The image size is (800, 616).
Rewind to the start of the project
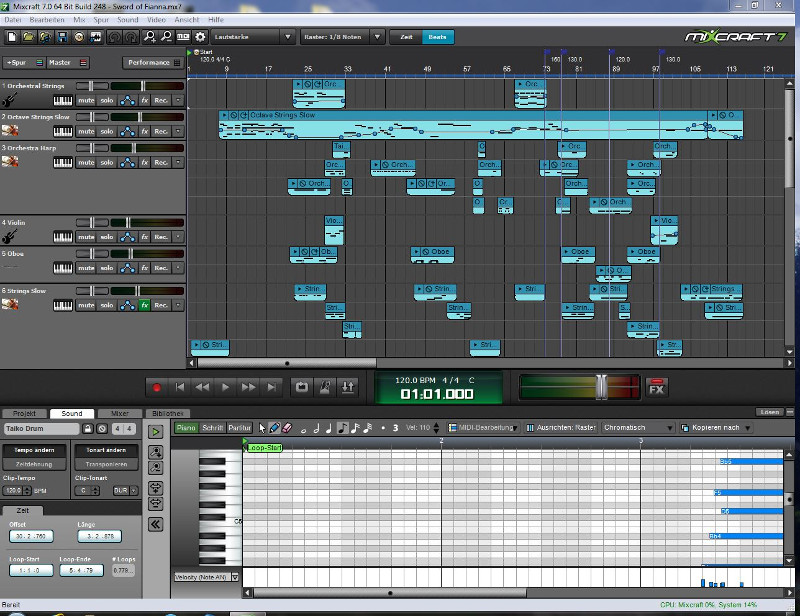[180, 387]
